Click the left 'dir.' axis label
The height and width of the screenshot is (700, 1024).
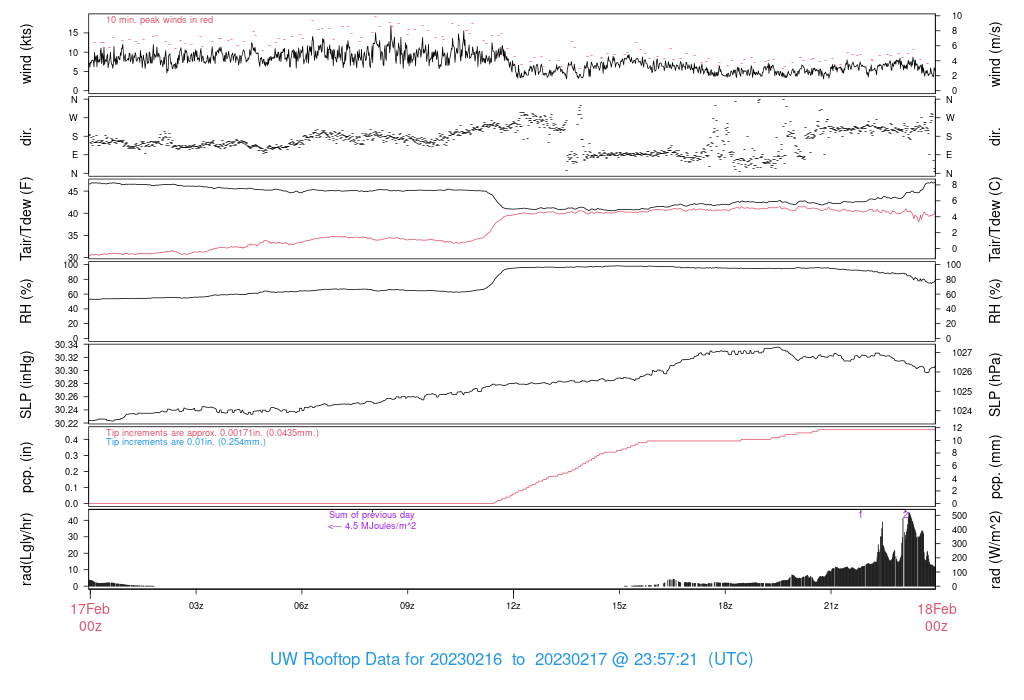pos(26,137)
